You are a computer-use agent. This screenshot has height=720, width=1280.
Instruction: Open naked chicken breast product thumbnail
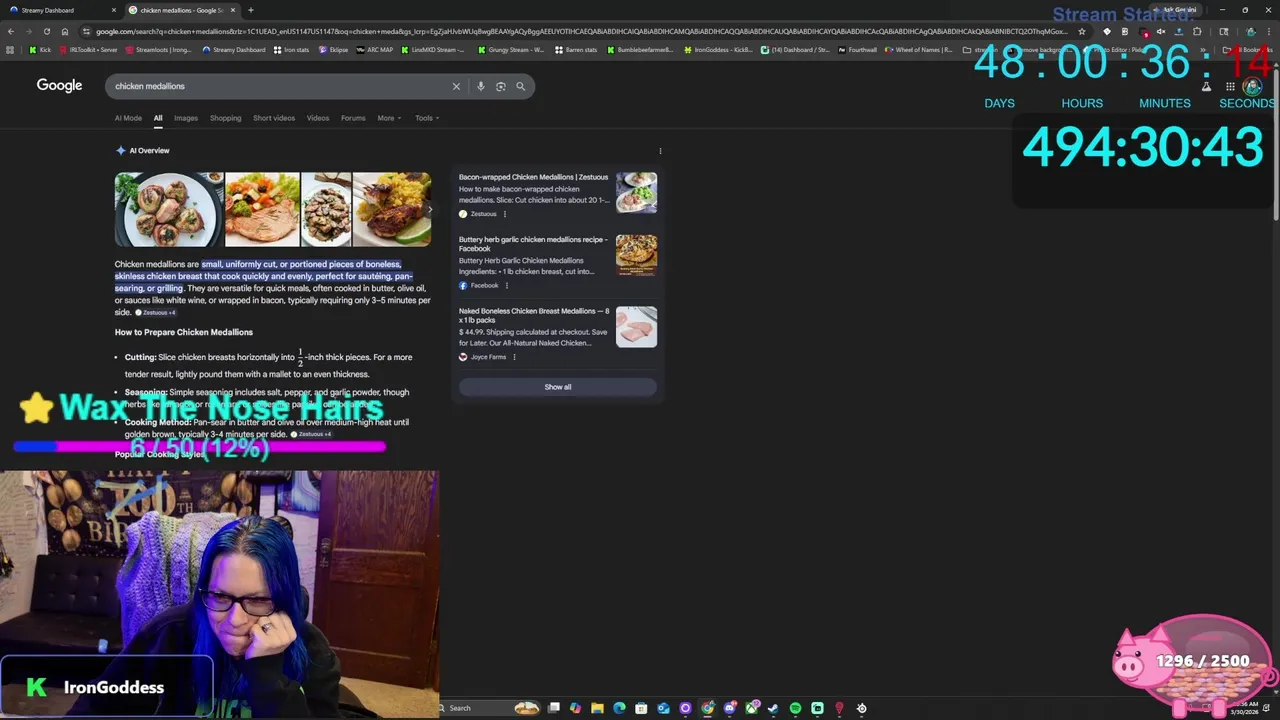(636, 327)
